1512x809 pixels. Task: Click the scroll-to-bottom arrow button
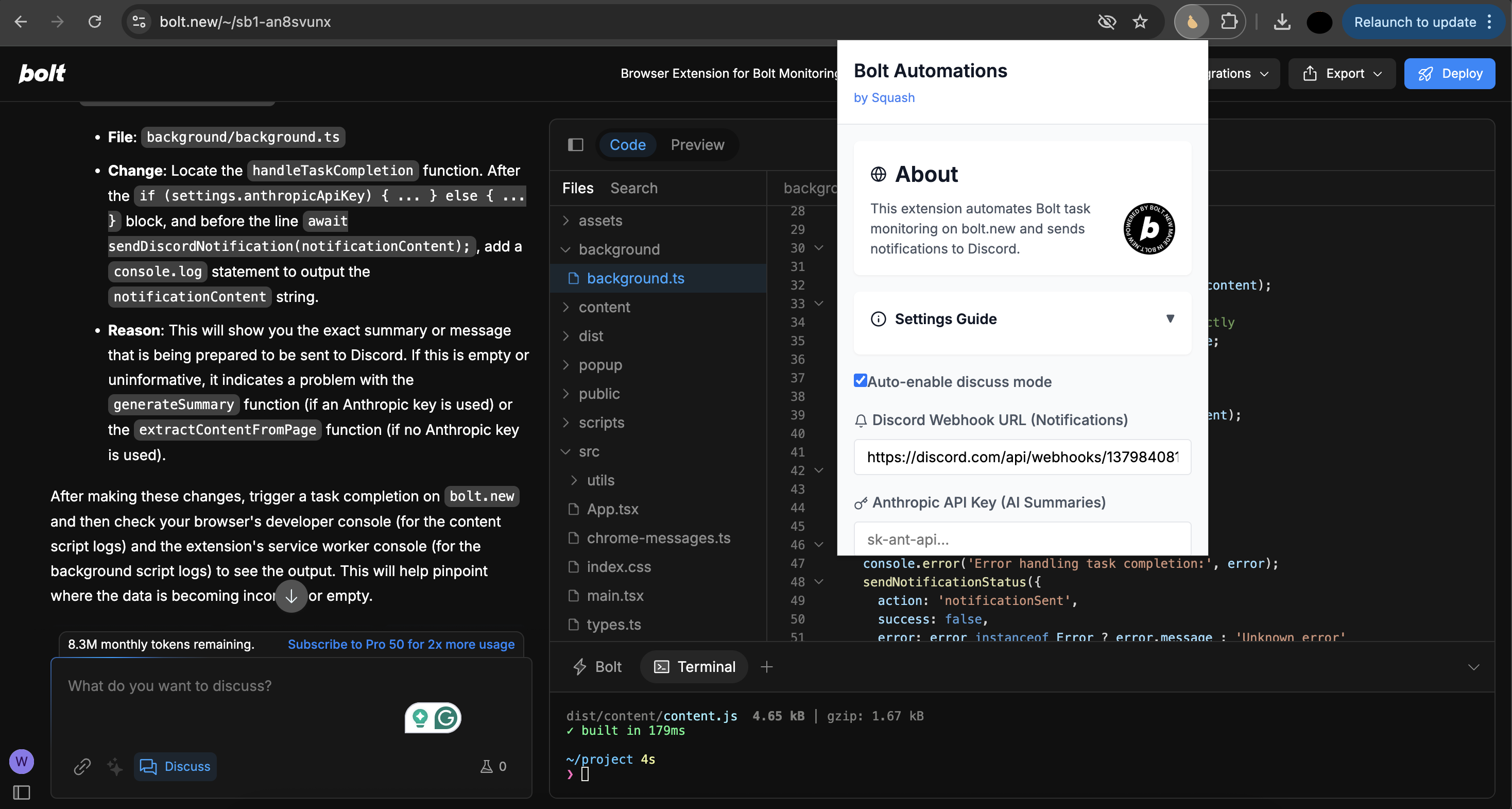coord(291,596)
